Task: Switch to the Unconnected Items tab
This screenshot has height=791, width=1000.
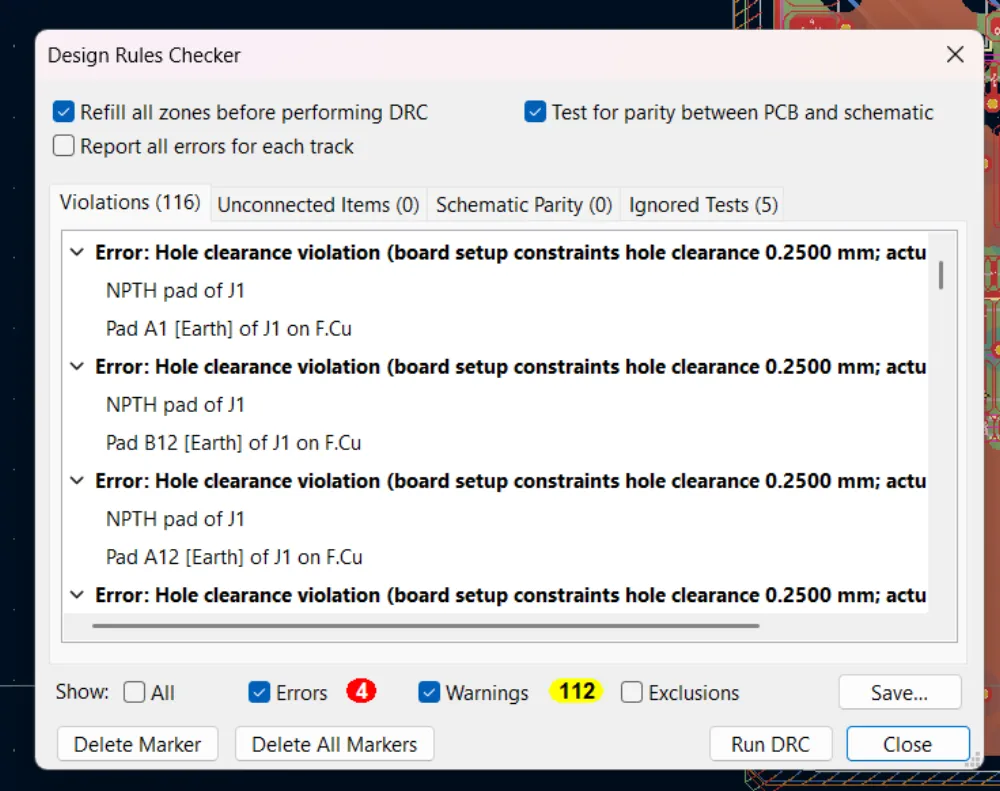Action: pyautogui.click(x=318, y=205)
